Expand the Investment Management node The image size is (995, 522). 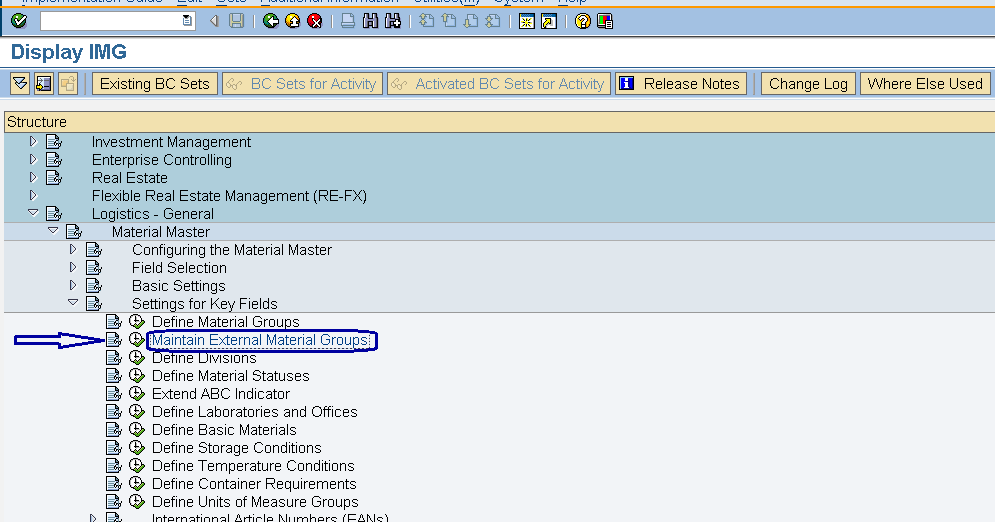point(33,141)
